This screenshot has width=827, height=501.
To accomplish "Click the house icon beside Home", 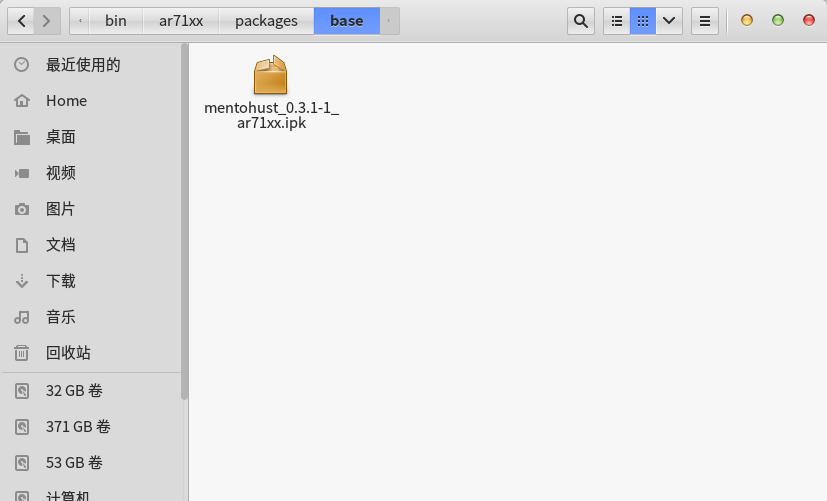I will click(x=22, y=101).
